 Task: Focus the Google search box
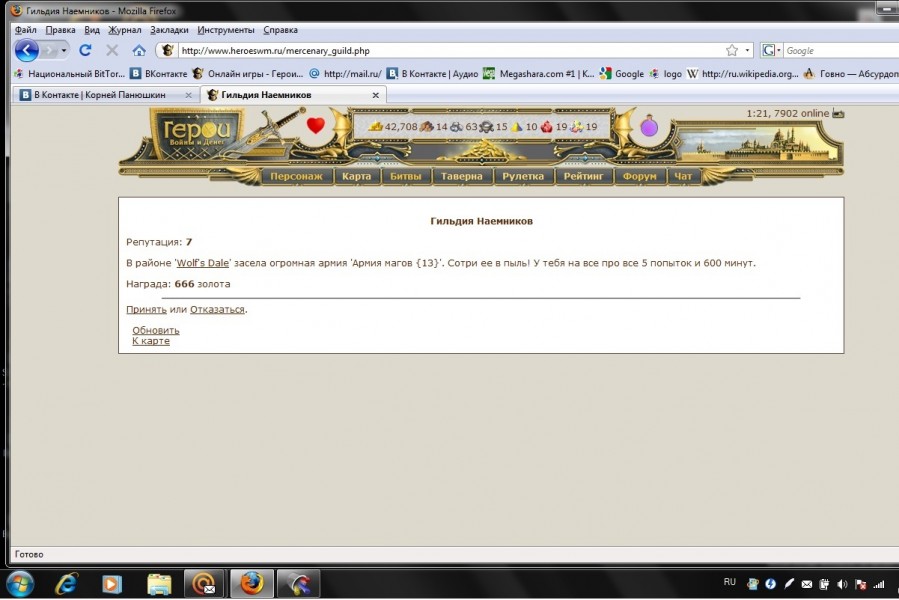tap(842, 50)
